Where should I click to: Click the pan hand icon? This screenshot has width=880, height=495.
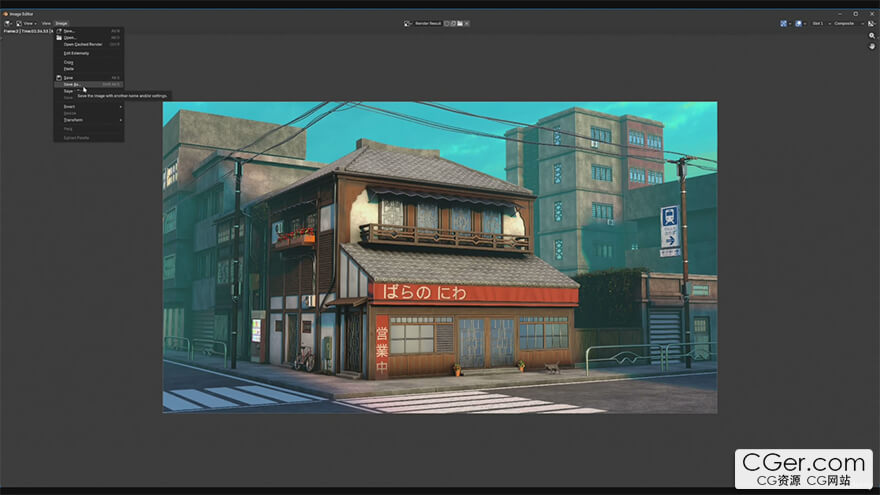872,45
